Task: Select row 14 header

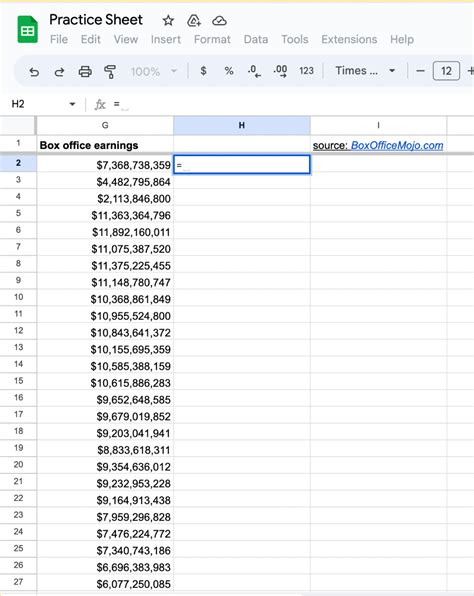Action: click(18, 364)
